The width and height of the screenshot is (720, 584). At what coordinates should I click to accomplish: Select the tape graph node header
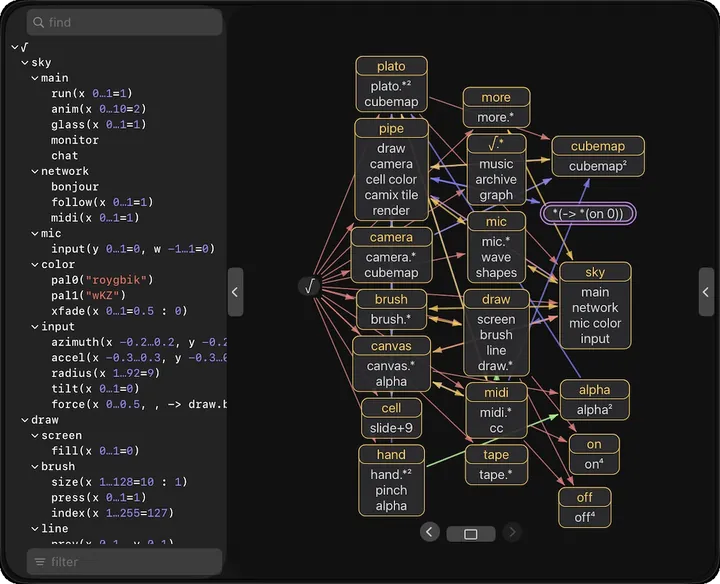click(496, 455)
